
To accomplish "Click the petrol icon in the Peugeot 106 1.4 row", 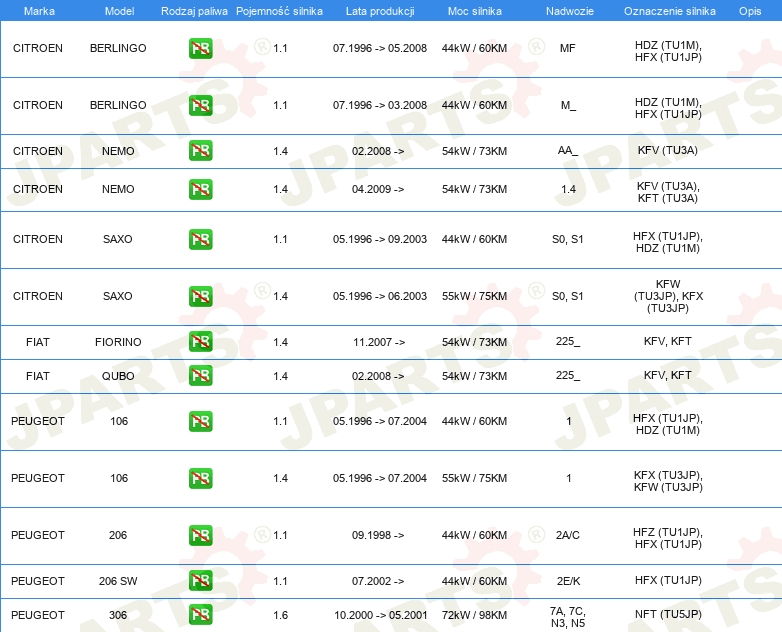I will coord(200,478).
